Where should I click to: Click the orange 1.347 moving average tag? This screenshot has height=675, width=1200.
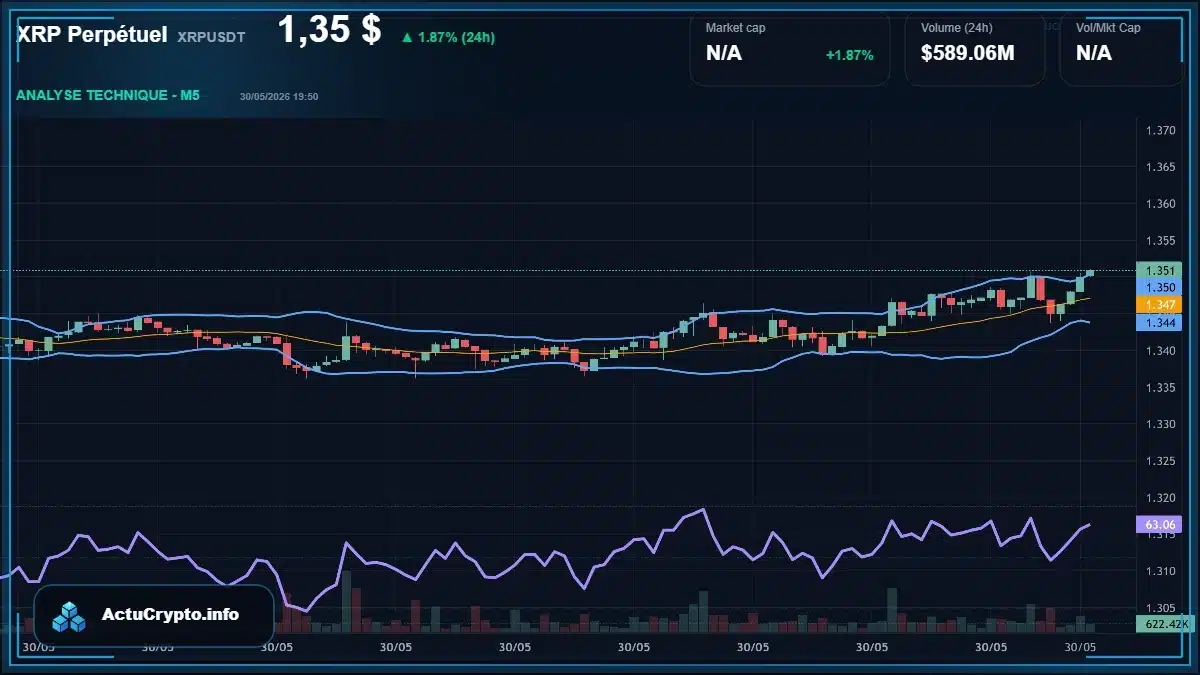point(1160,304)
